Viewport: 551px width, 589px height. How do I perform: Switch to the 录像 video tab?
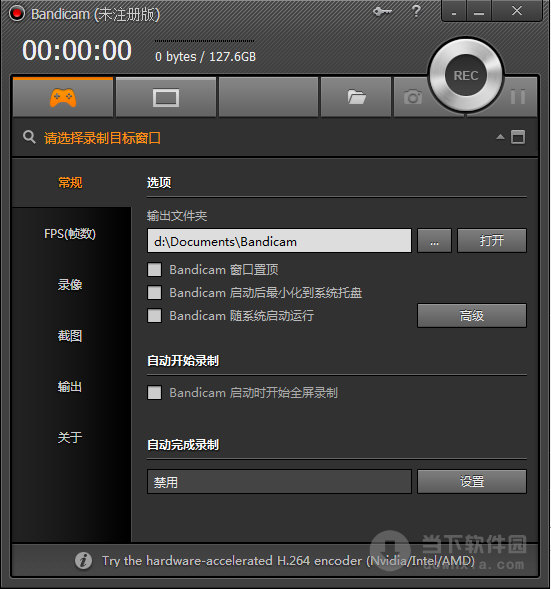pos(70,285)
